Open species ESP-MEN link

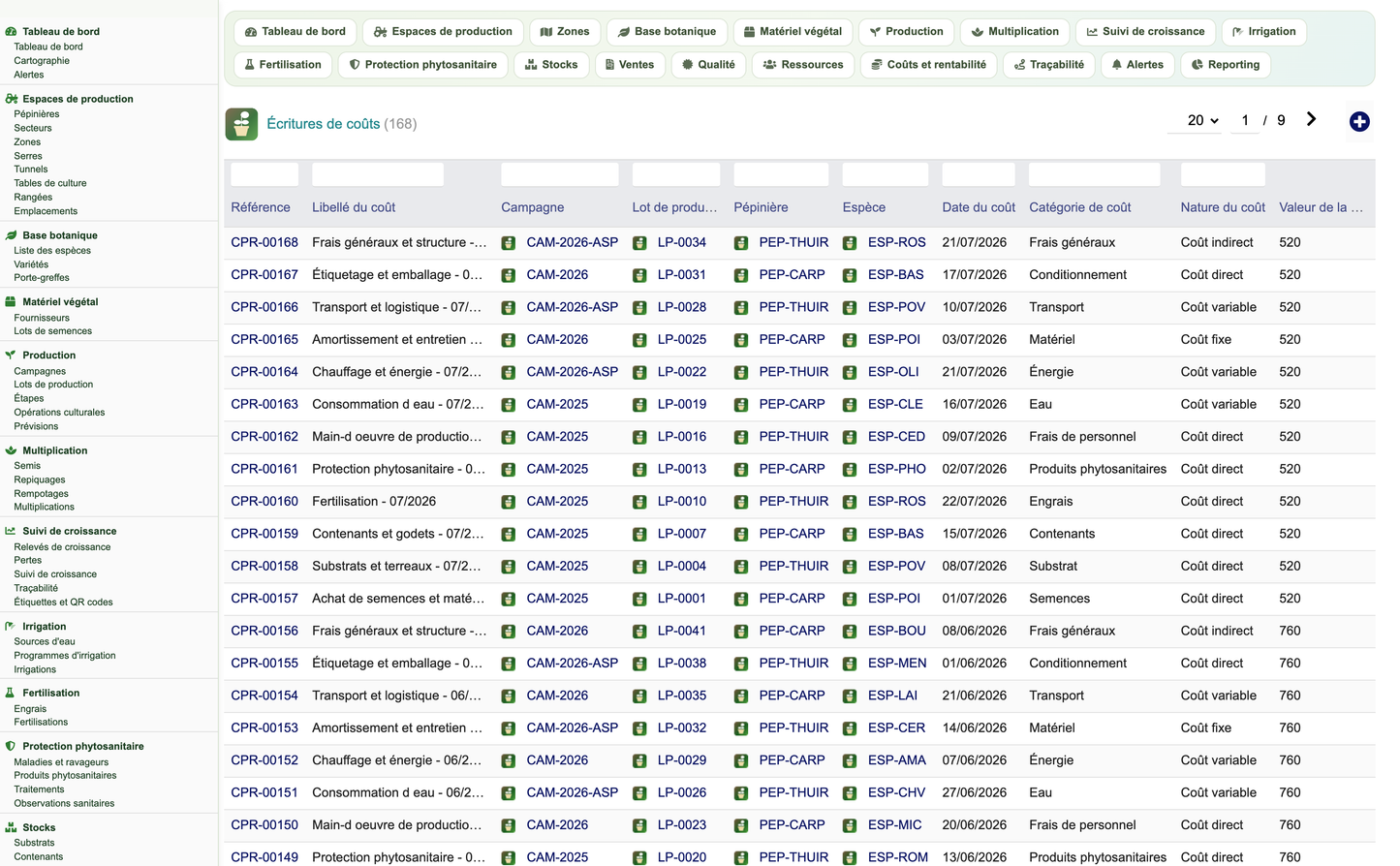pyautogui.click(x=897, y=664)
